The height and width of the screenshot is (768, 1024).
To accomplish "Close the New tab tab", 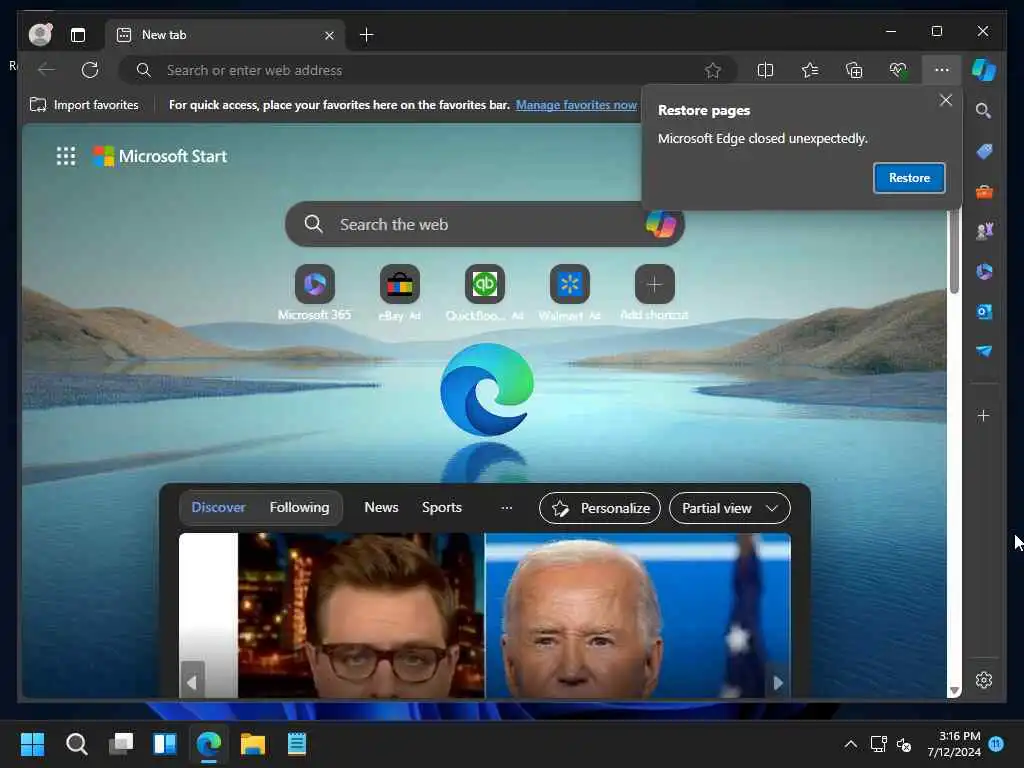I will 329,35.
